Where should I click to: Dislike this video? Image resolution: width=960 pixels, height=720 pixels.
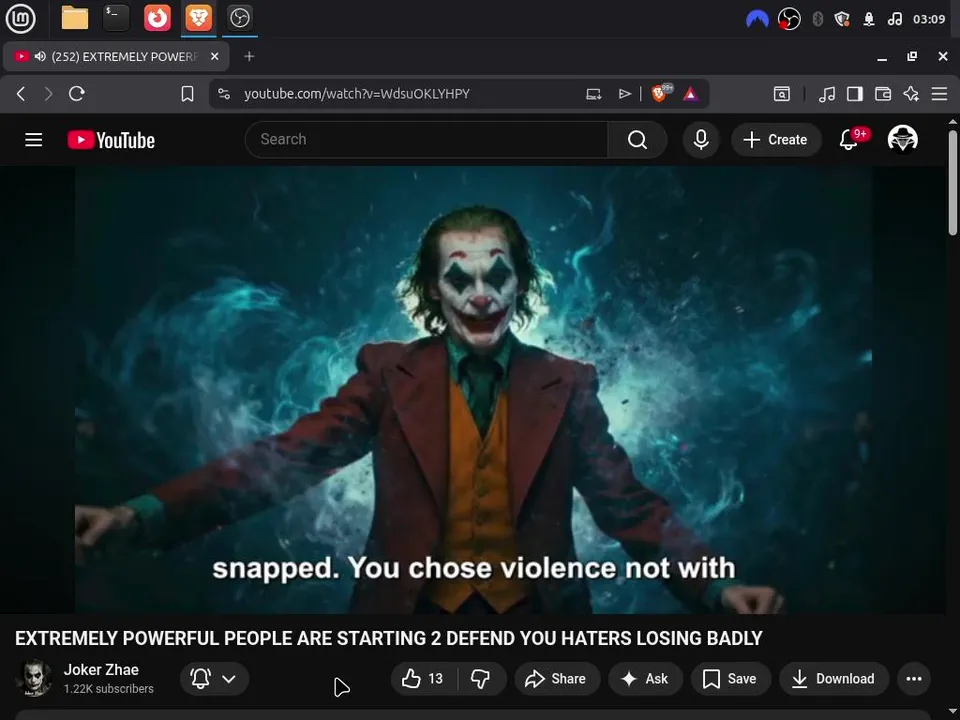point(481,678)
